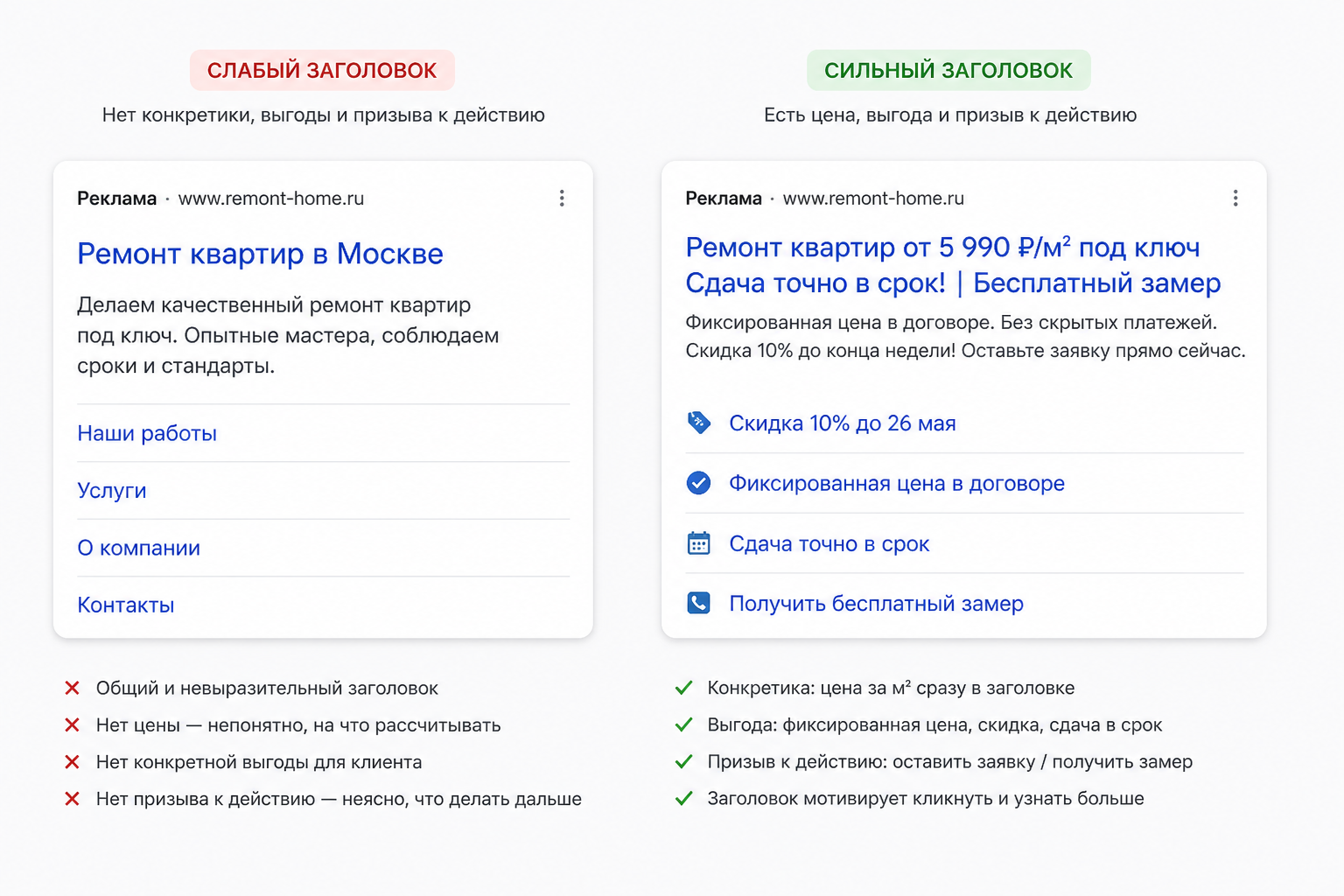1344x896 pixels.
Task: Follow the "Скидка 10% до 26 мая" sitelink
Action: click(843, 423)
